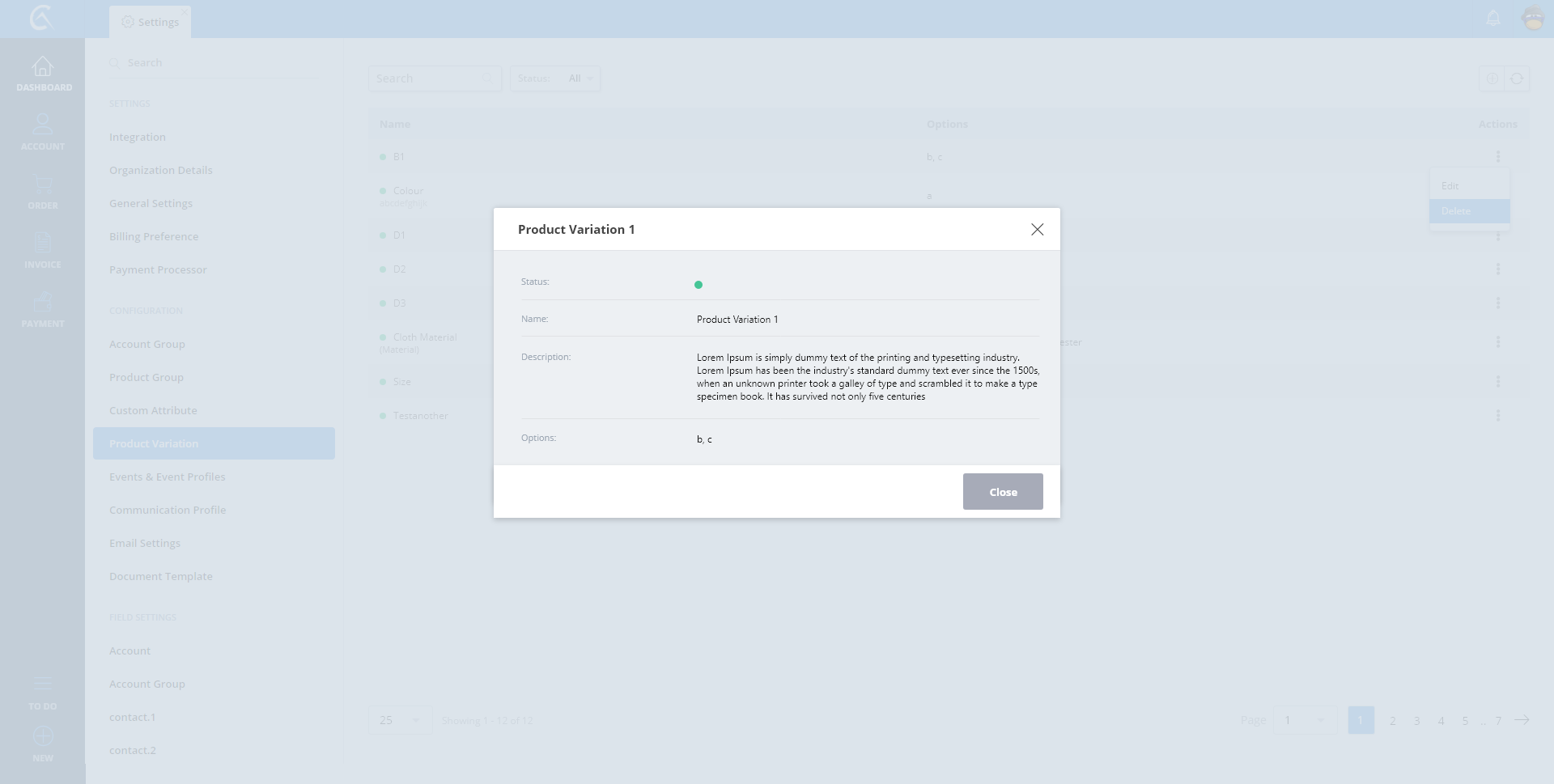This screenshot has width=1554, height=784.
Task: Click the user avatar at top right
Action: pos(1533,18)
